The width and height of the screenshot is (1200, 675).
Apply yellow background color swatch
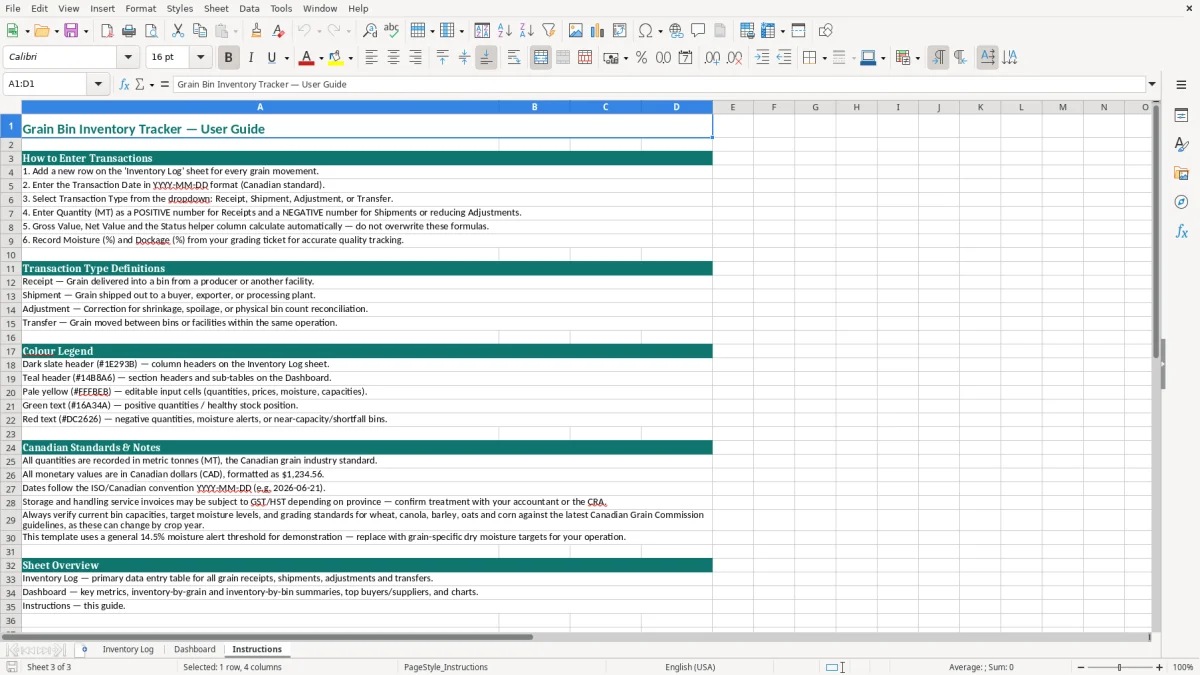click(337, 58)
